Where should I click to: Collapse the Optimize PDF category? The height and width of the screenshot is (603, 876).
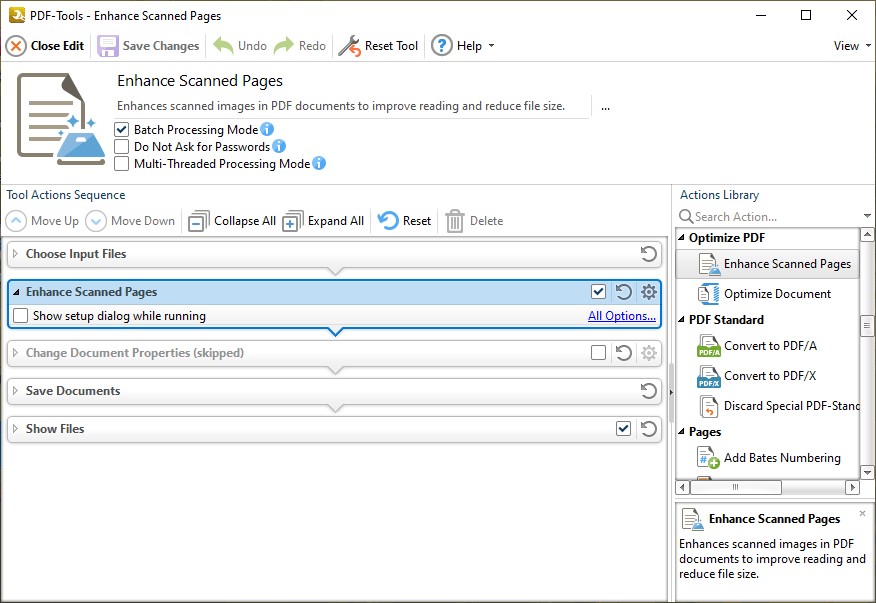[x=682, y=238]
